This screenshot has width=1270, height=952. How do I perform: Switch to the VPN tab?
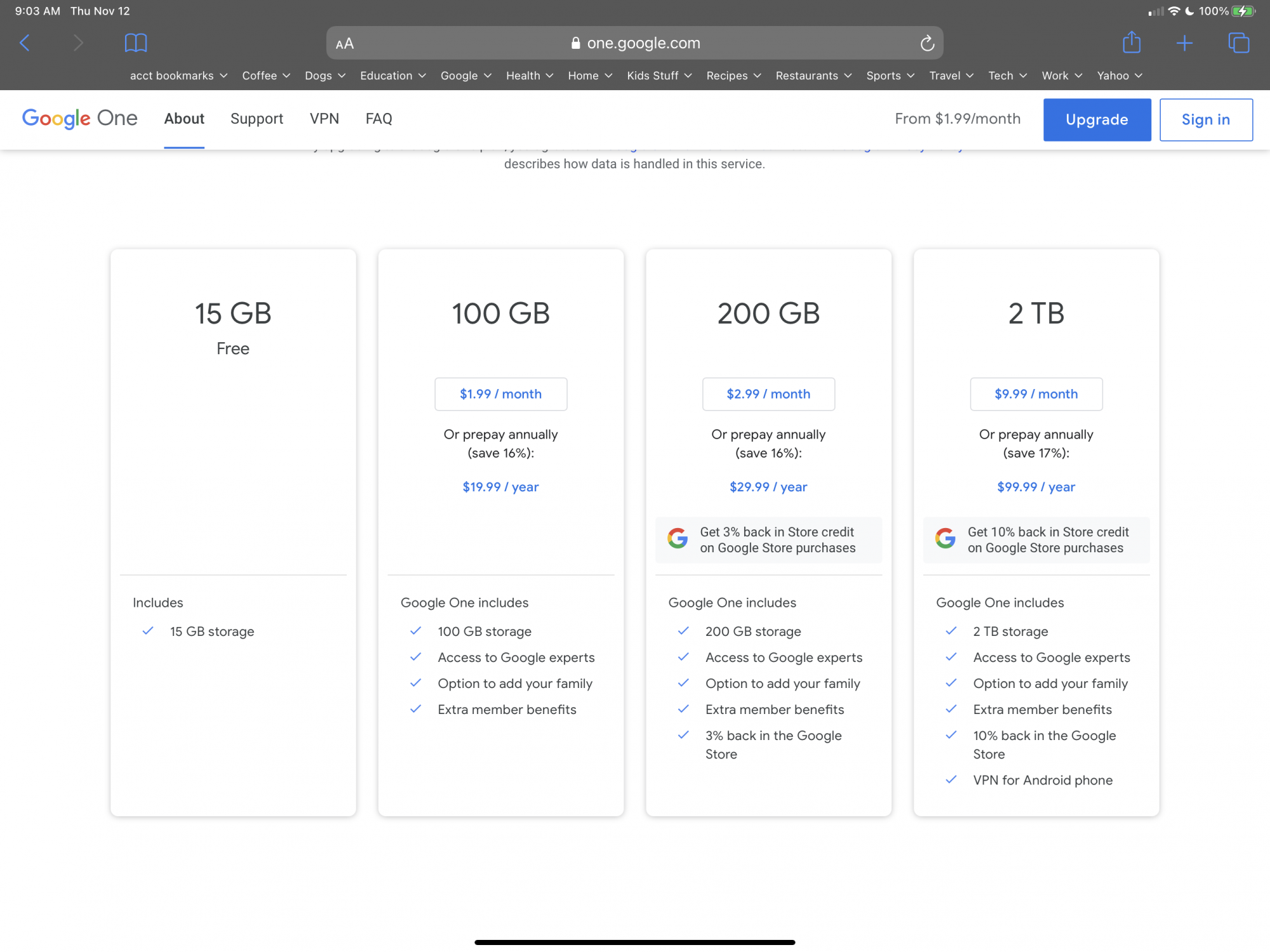click(x=324, y=119)
